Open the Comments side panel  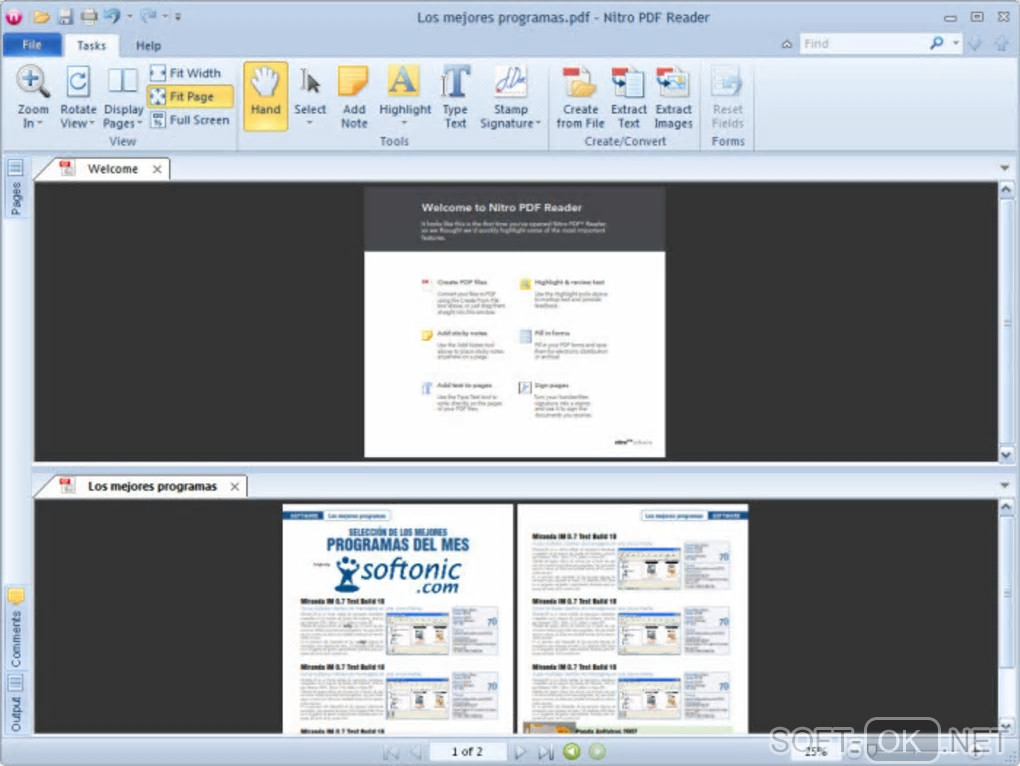[x=16, y=629]
